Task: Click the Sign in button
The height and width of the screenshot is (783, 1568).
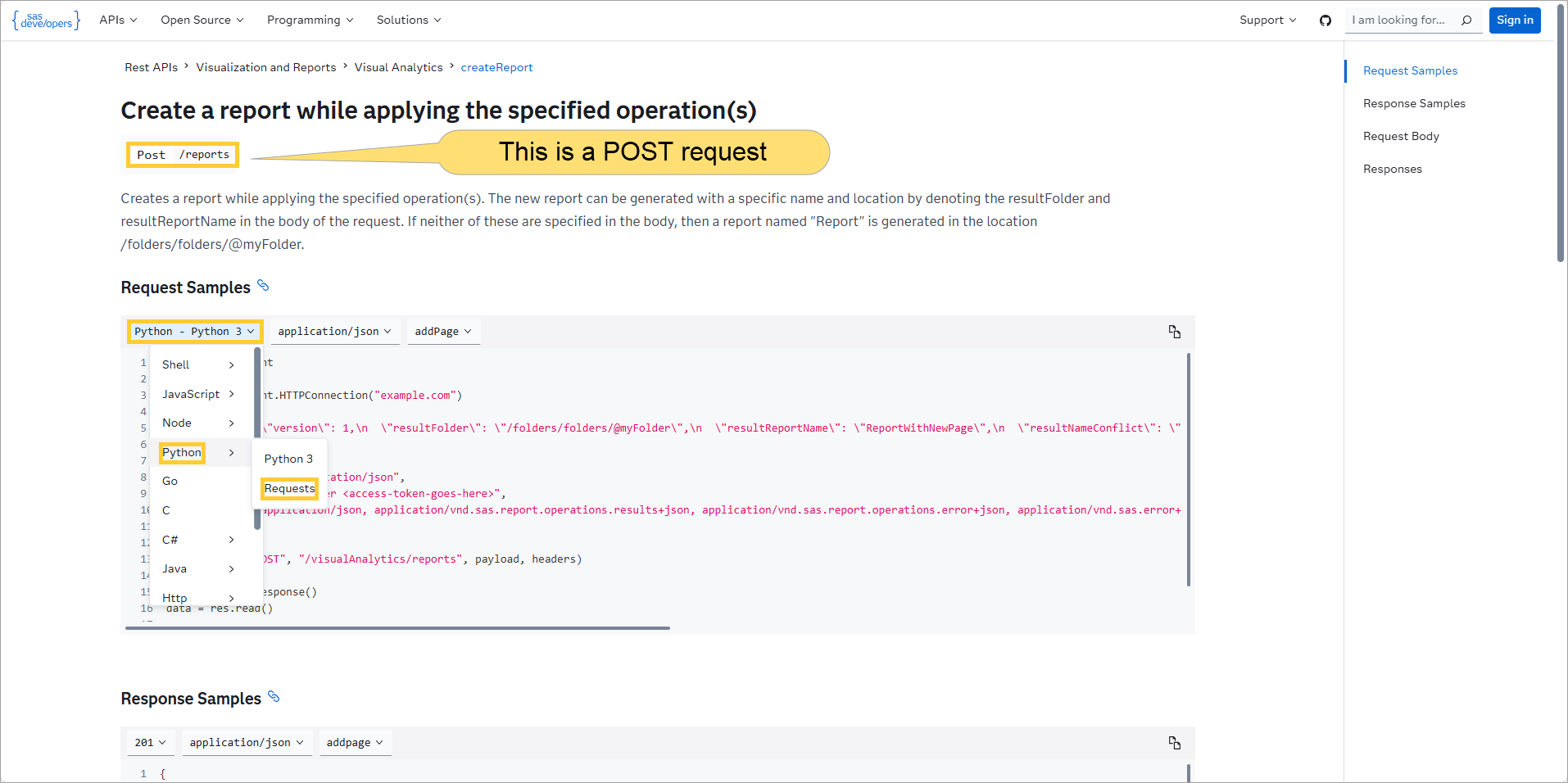Action: pyautogui.click(x=1514, y=20)
